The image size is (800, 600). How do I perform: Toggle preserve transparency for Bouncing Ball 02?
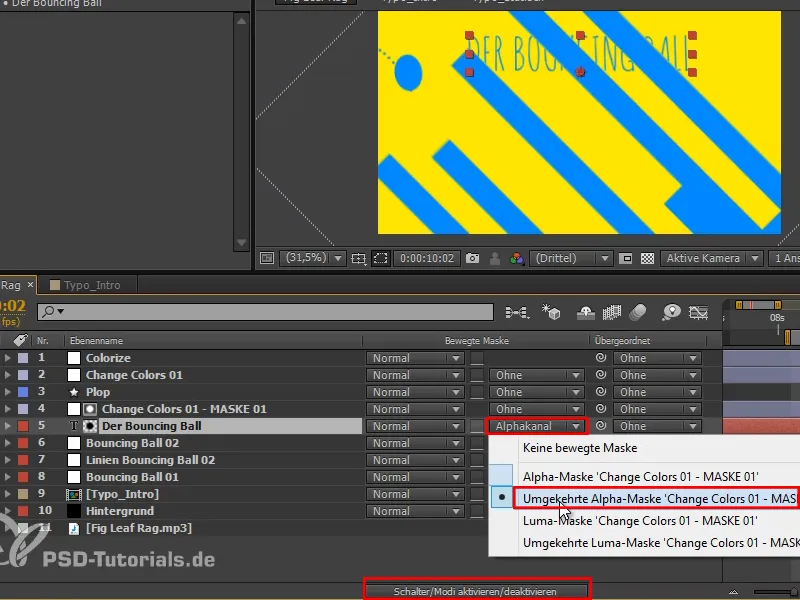tap(477, 443)
